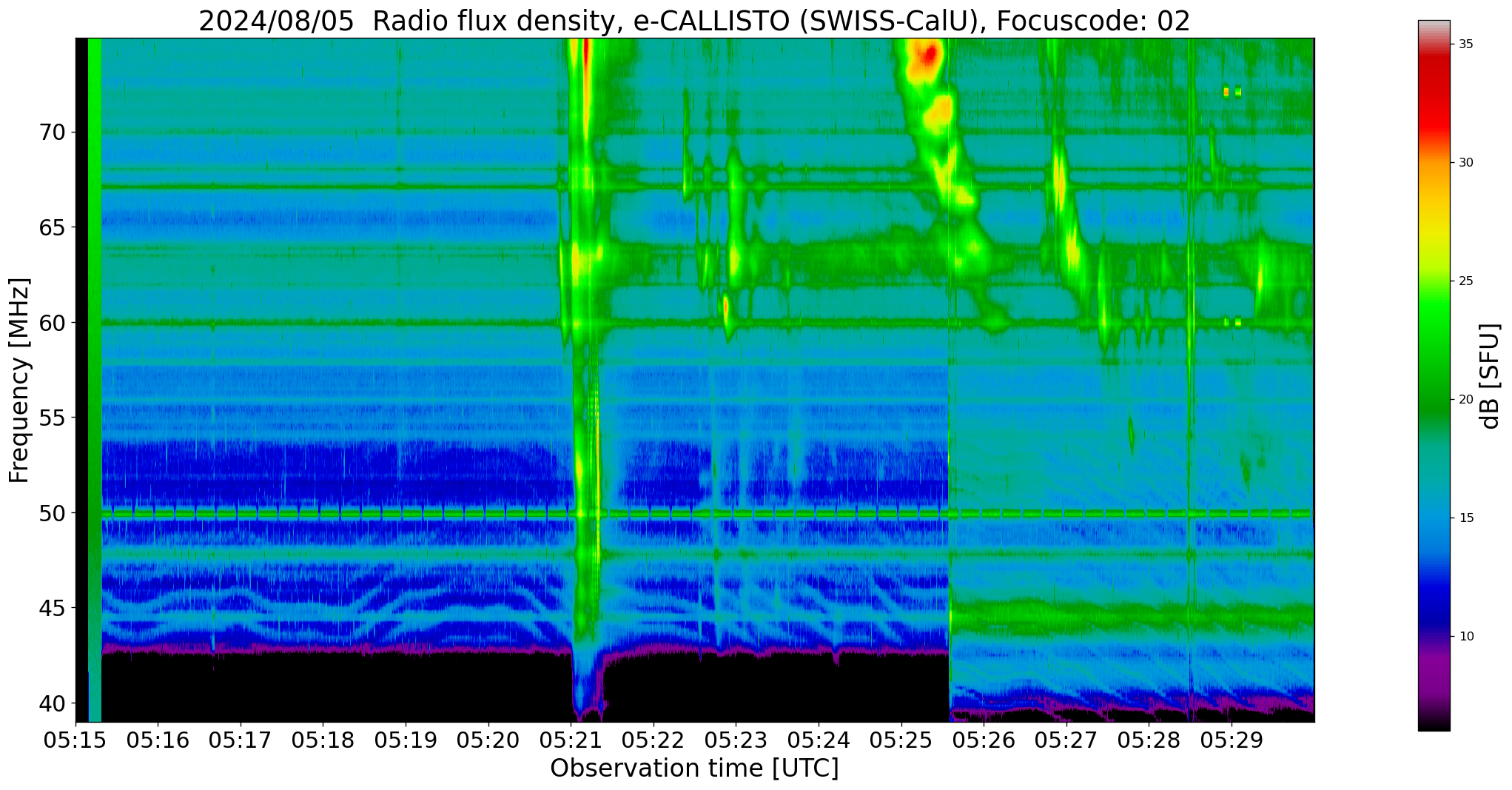1512x790 pixels.
Task: Click the 50 frequency tick label
Action: [x=52, y=513]
